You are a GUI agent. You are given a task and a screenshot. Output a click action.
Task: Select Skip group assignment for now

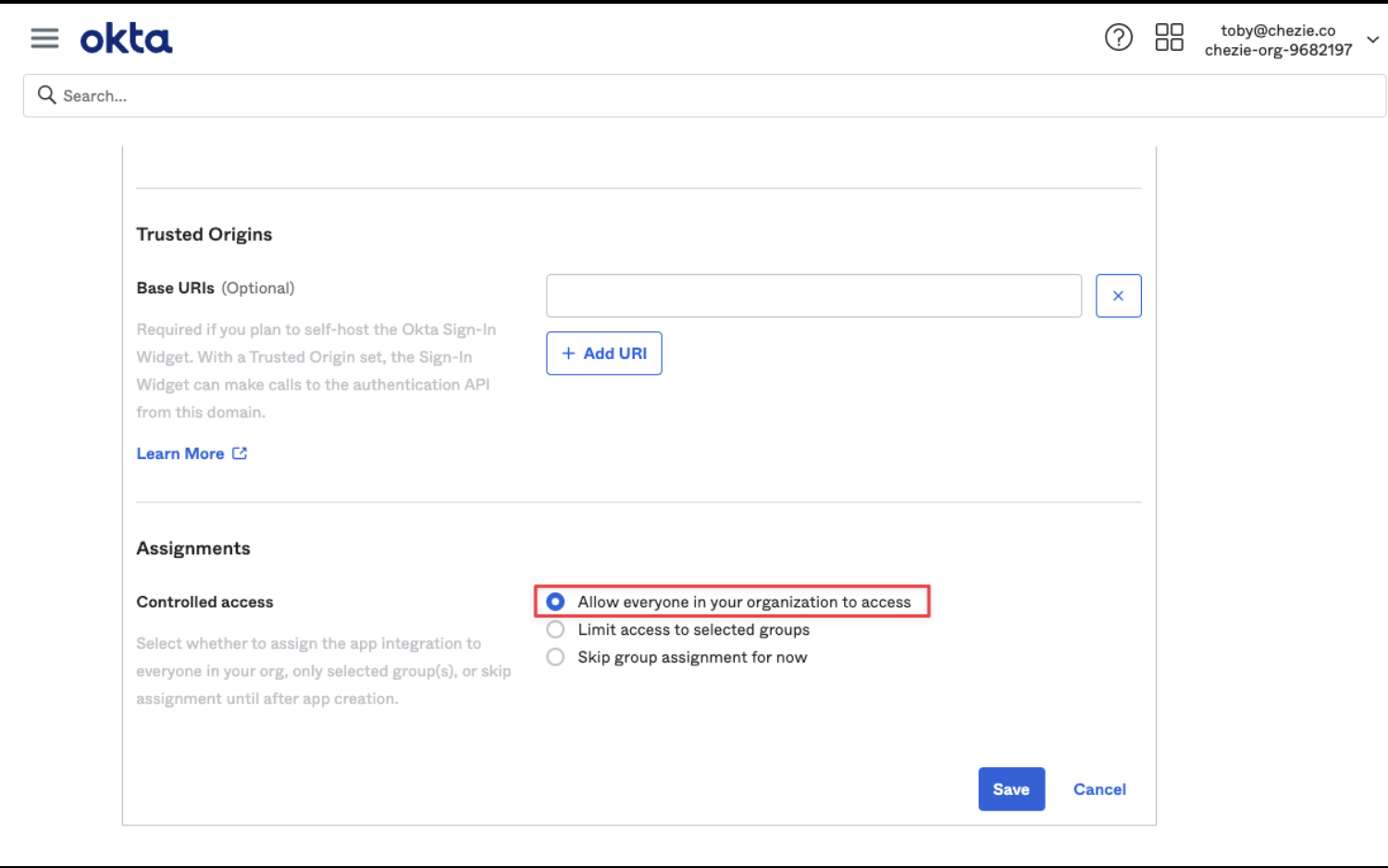(555, 658)
